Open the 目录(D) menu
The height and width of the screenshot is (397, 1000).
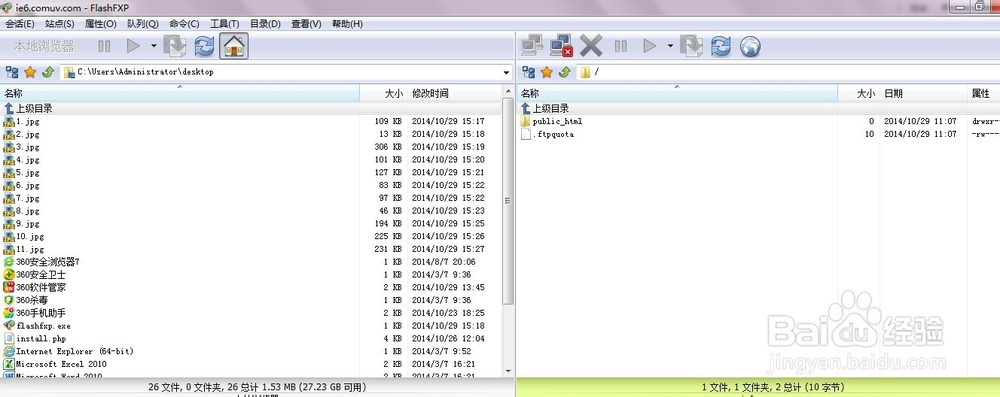click(x=265, y=24)
